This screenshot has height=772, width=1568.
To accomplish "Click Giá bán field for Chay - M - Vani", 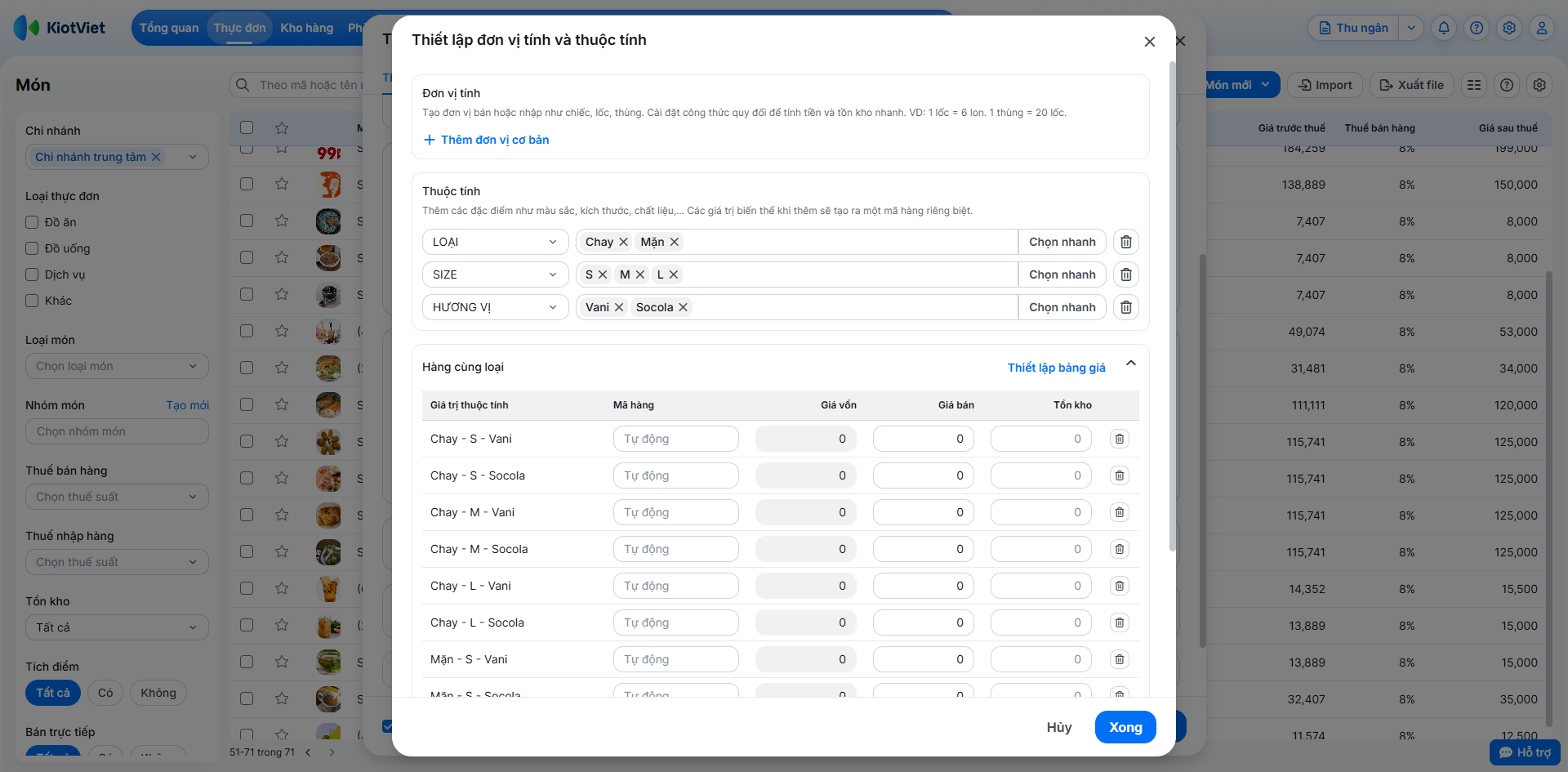I will coord(923,512).
